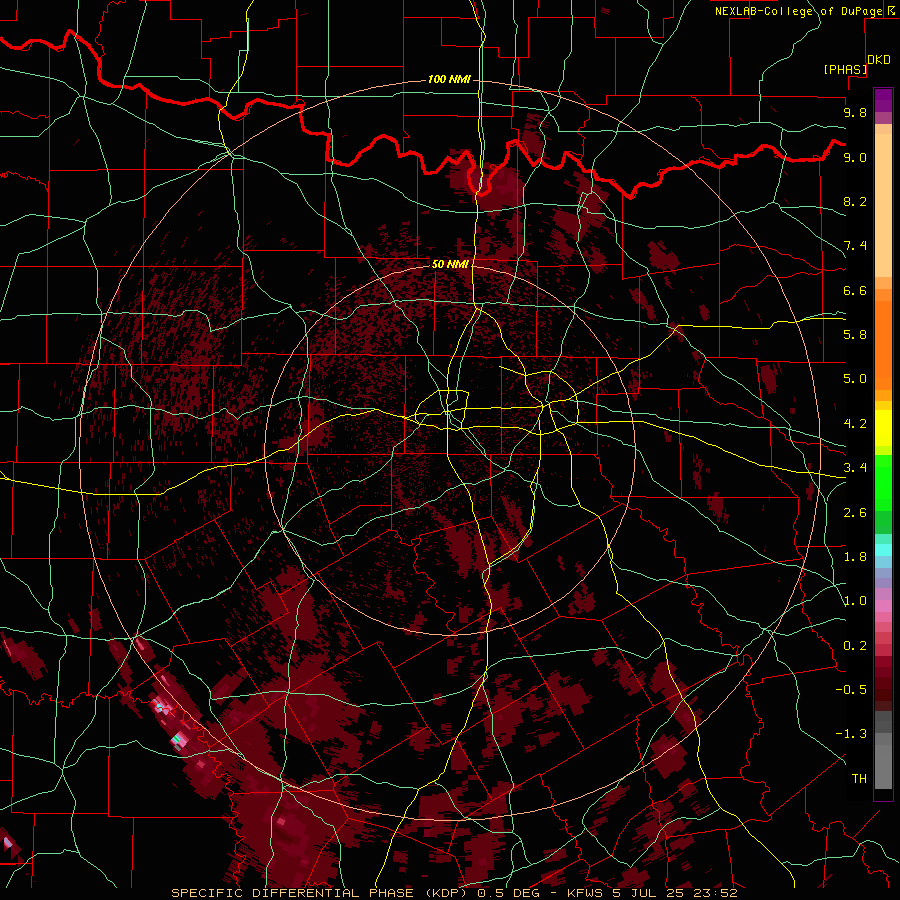
Task: Click the 100 NMI range ring label
Action: [x=449, y=79]
